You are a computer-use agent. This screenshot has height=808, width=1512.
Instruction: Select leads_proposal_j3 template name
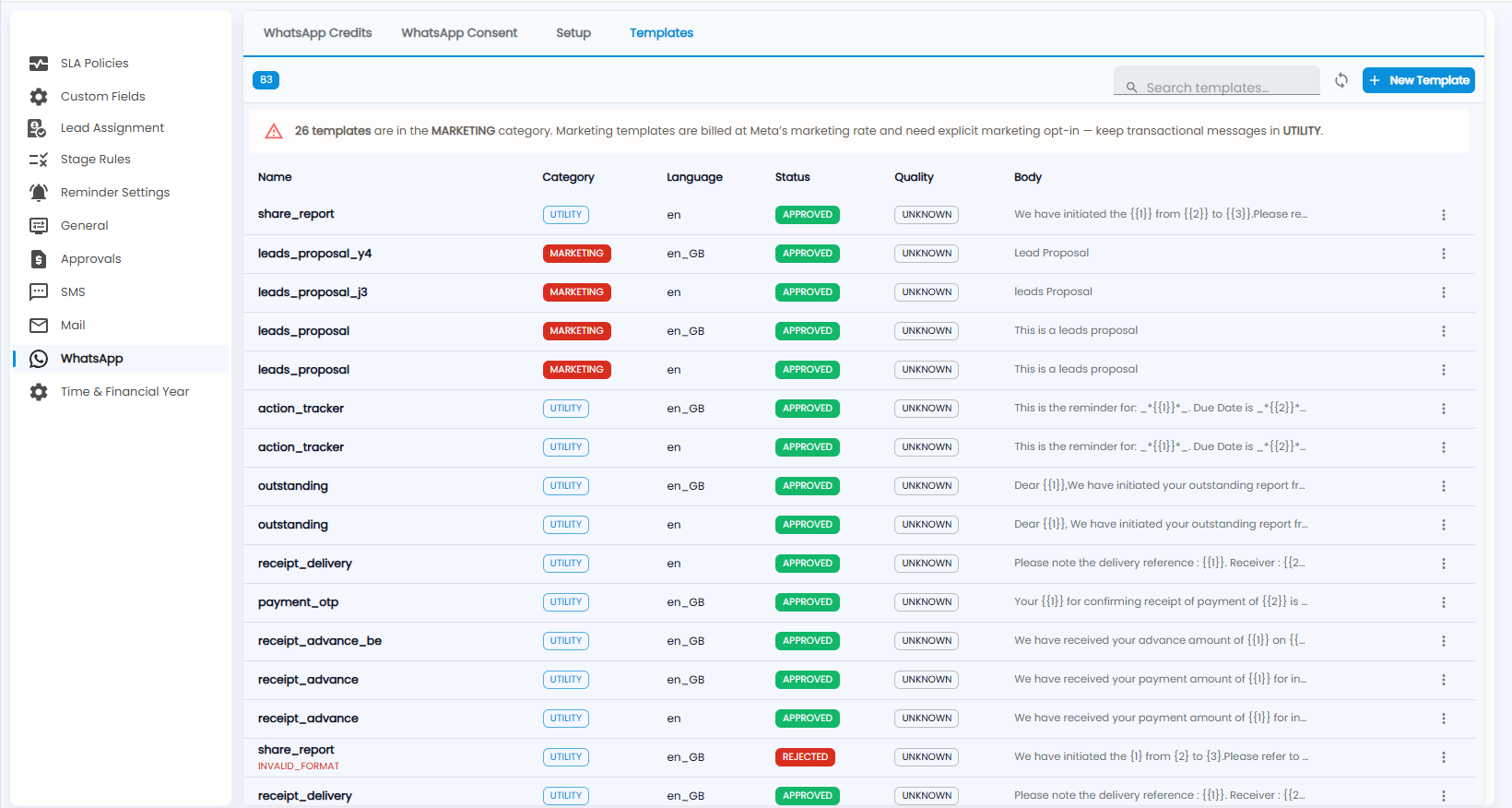313,292
